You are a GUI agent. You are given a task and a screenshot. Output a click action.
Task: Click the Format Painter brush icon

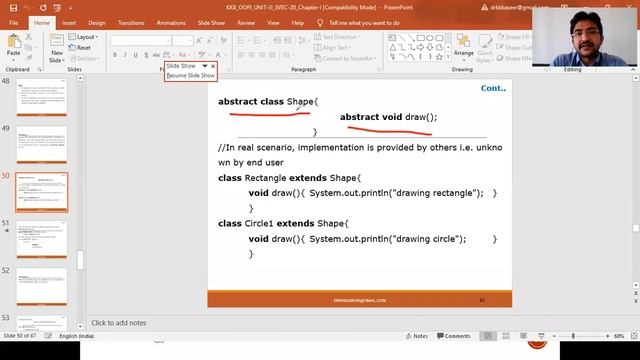[x=29, y=58]
